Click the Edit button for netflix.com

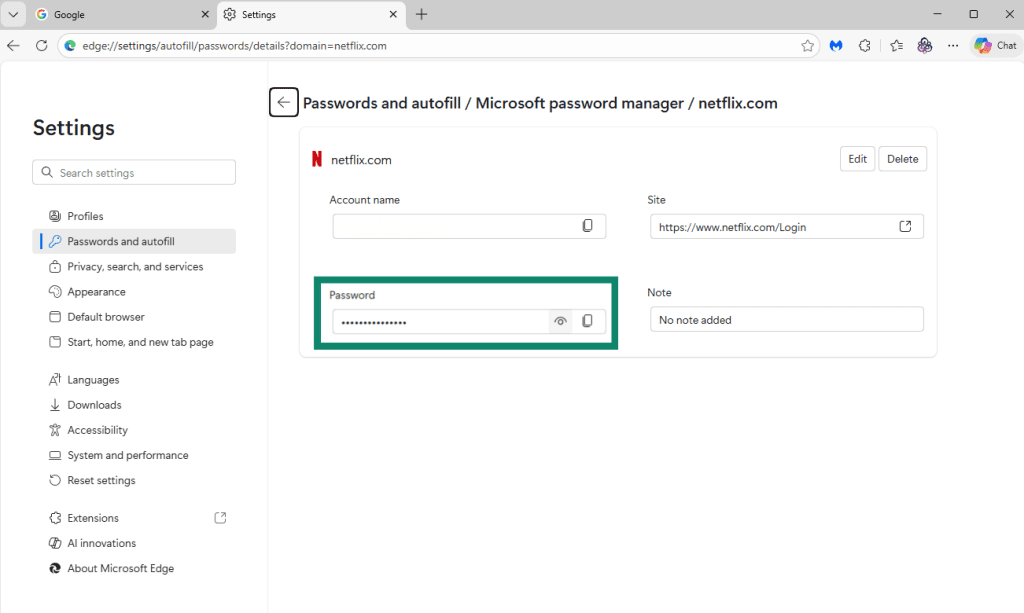(x=857, y=159)
